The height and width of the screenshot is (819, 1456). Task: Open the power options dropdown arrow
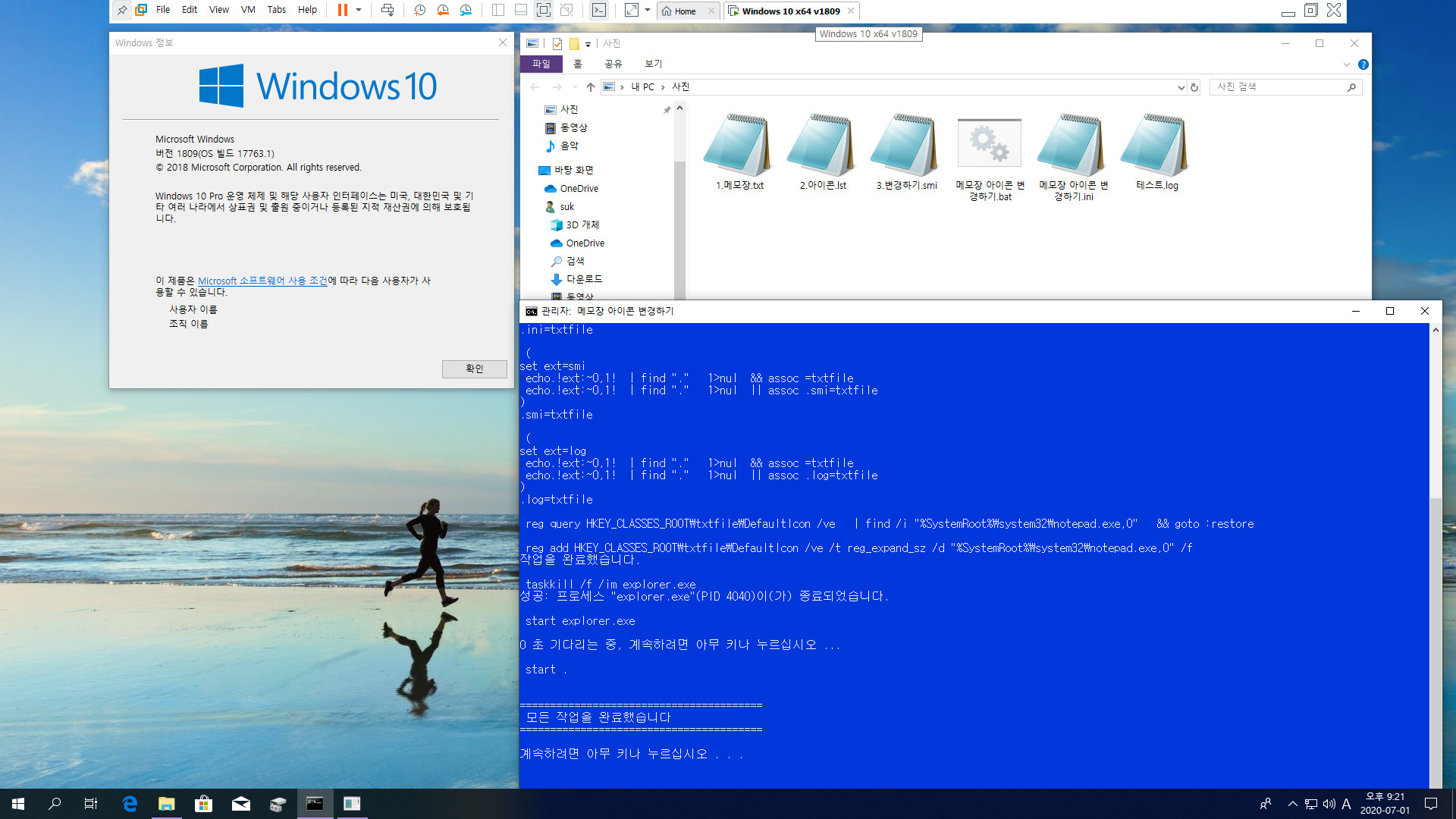pos(359,10)
